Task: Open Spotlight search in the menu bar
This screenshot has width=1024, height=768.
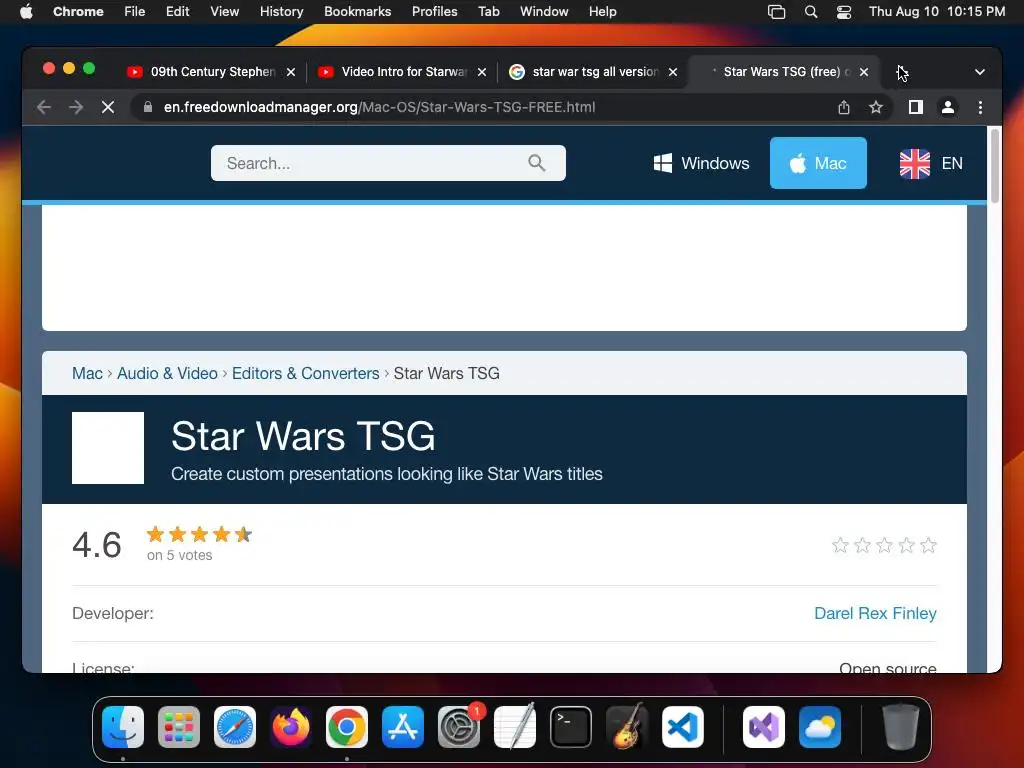Action: click(810, 12)
